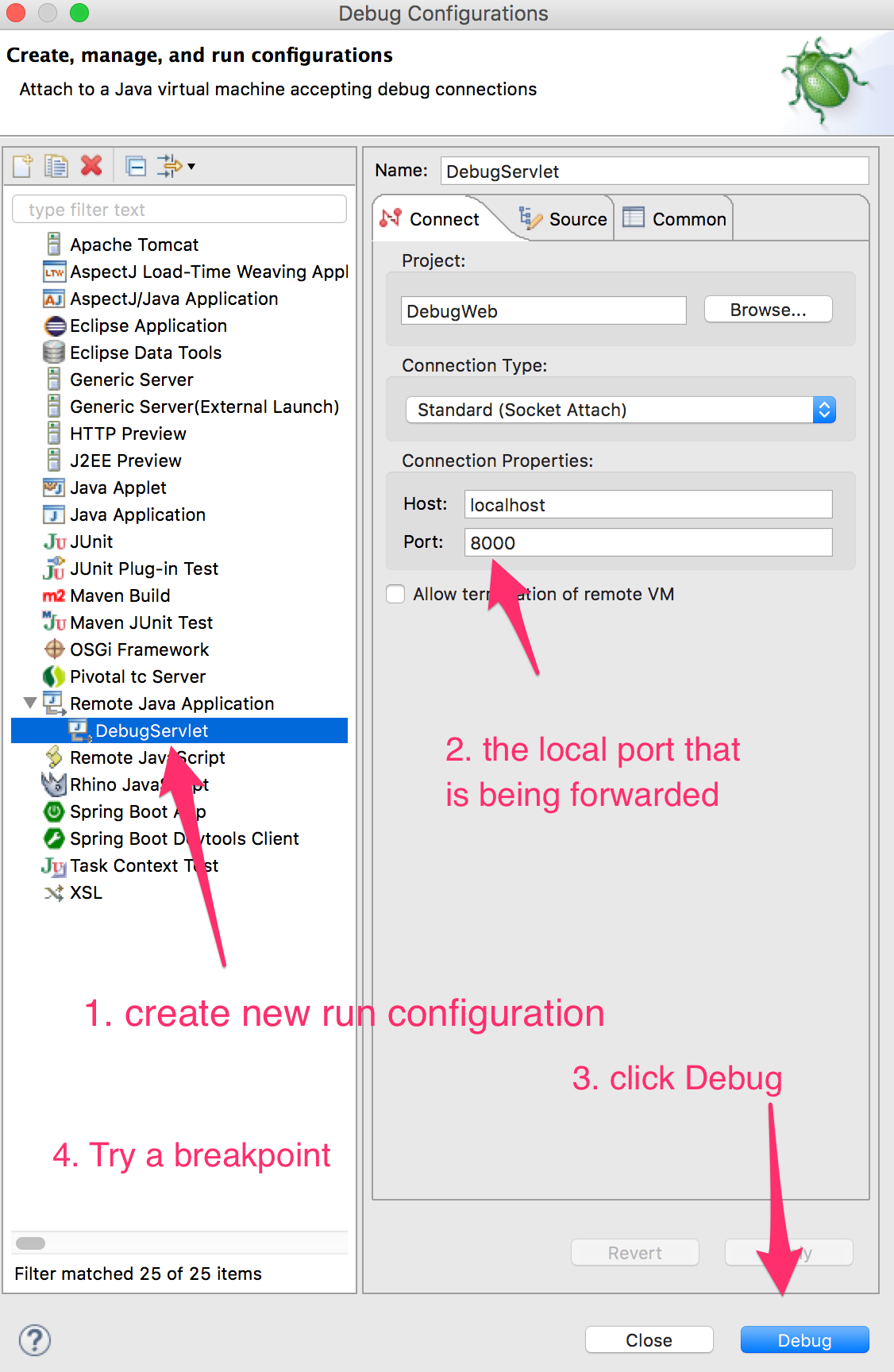Click the Project field with DebugWeb
This screenshot has width=894, height=1372.
[x=544, y=311]
